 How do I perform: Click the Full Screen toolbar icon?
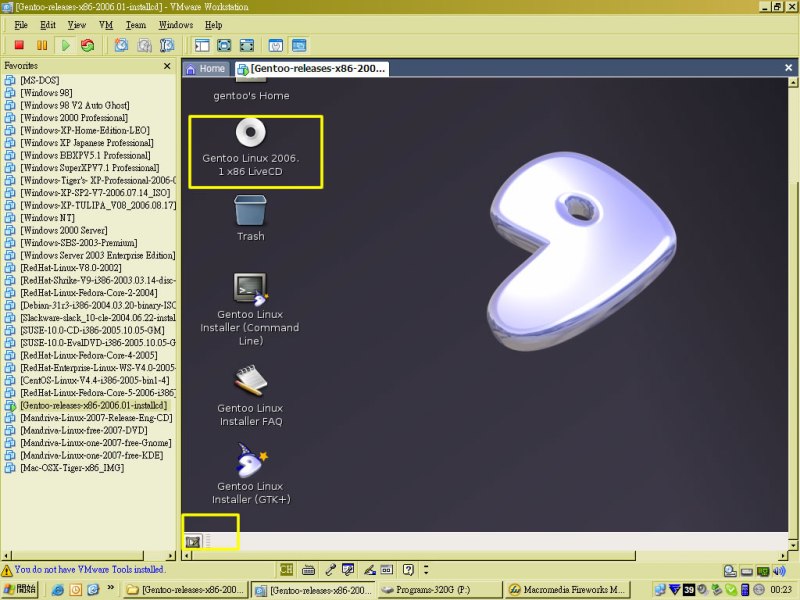(224, 45)
